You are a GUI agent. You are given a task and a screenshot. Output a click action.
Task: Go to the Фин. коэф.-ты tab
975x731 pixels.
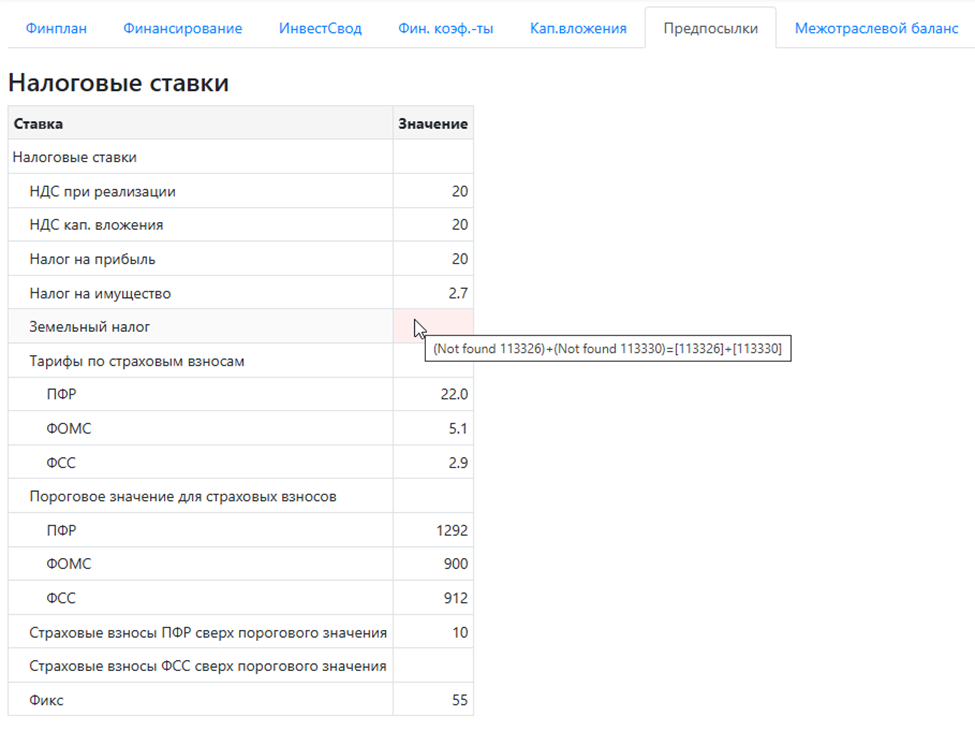click(445, 28)
